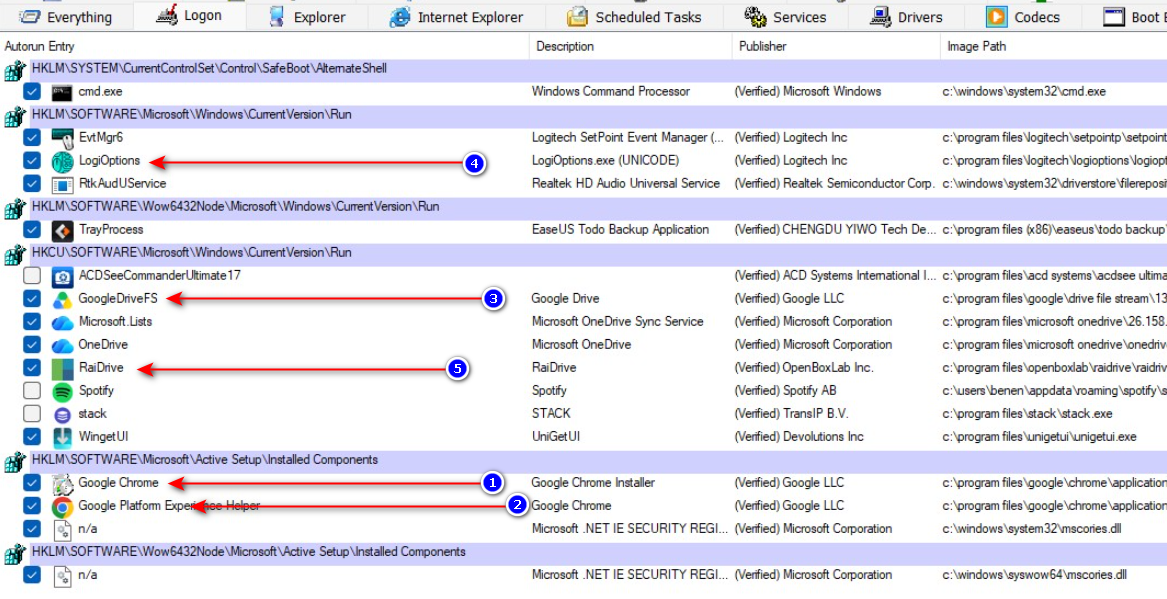Click the WingetUI entry icon
Screen dimensions: 1167x599
click(x=62, y=437)
